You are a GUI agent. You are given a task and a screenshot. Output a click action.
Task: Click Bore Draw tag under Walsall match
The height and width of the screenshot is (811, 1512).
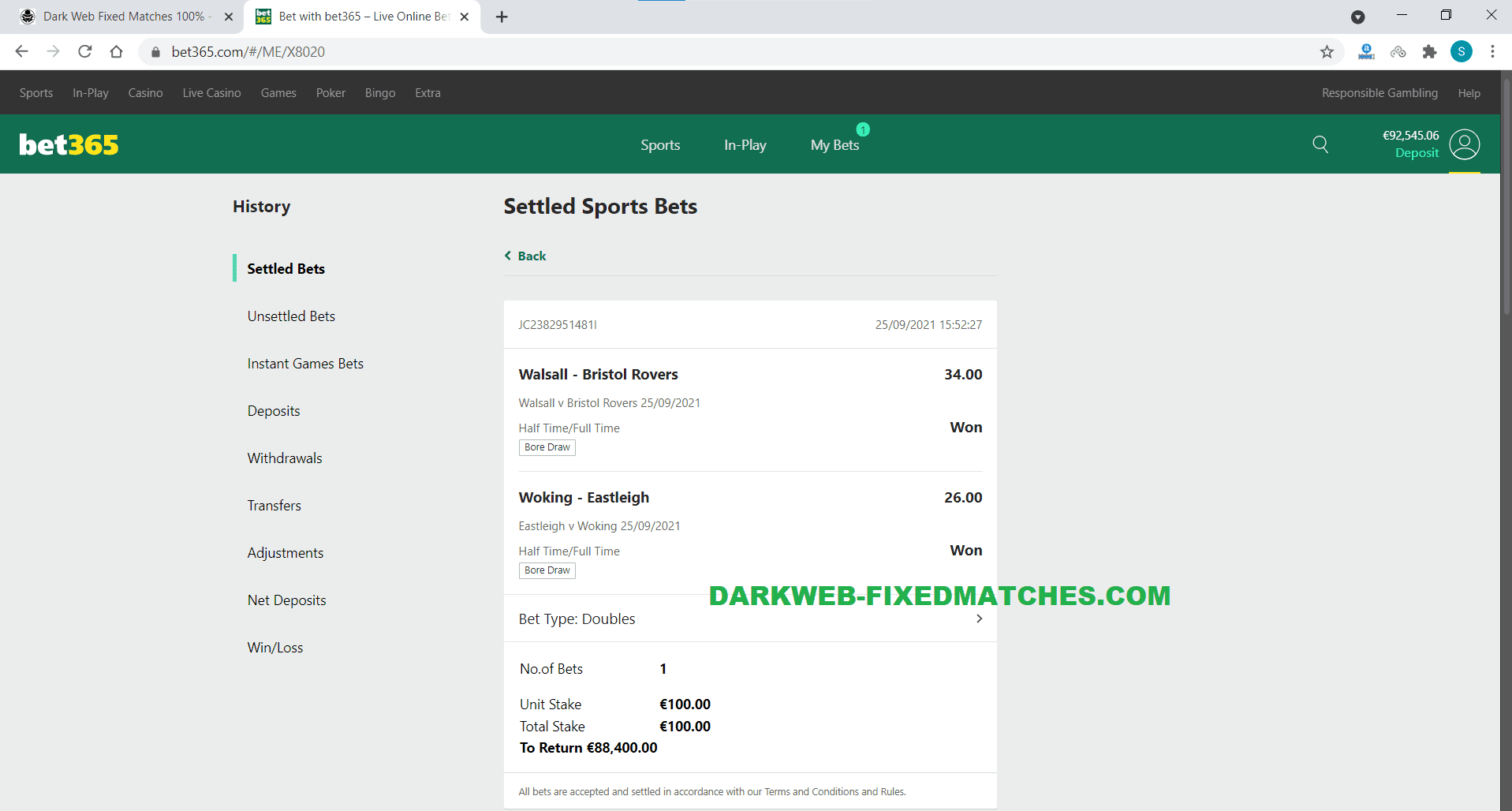click(547, 447)
